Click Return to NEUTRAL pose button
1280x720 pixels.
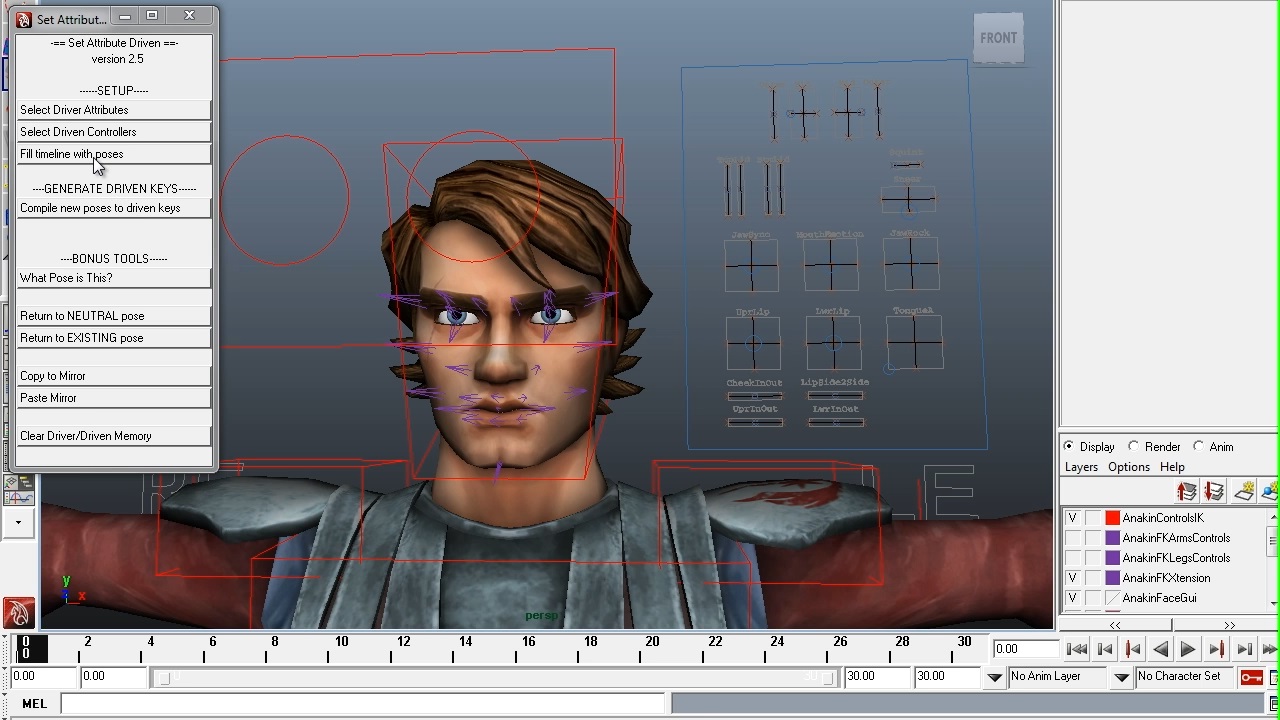[114, 316]
